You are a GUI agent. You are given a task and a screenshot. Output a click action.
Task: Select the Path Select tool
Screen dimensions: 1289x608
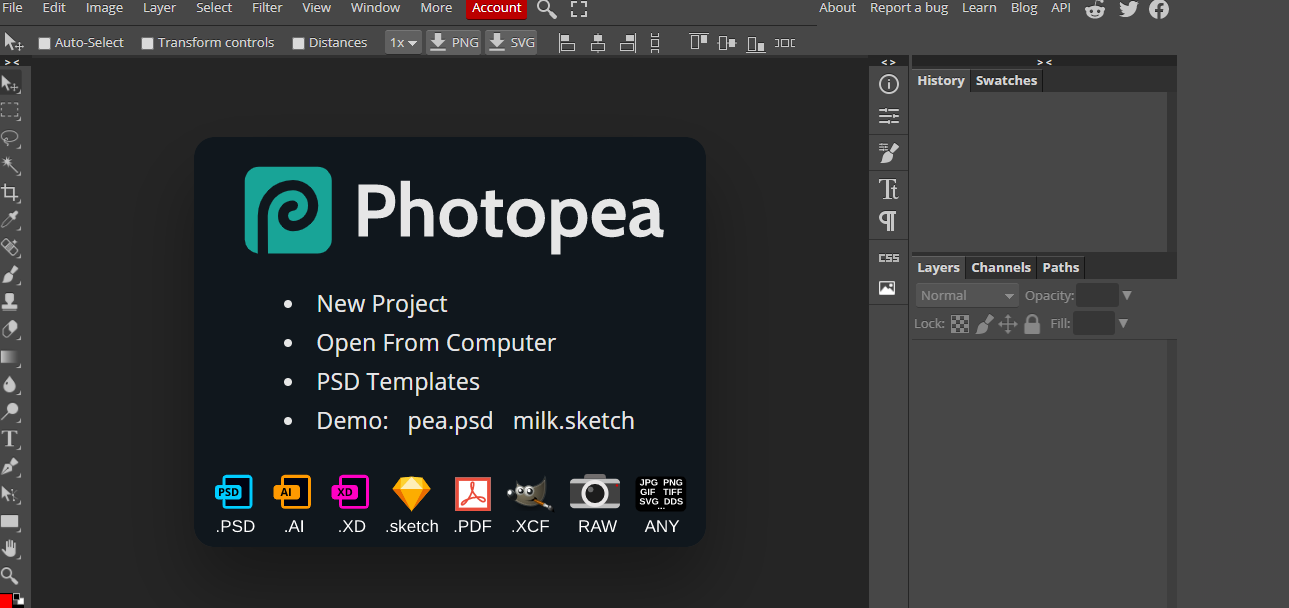11,493
